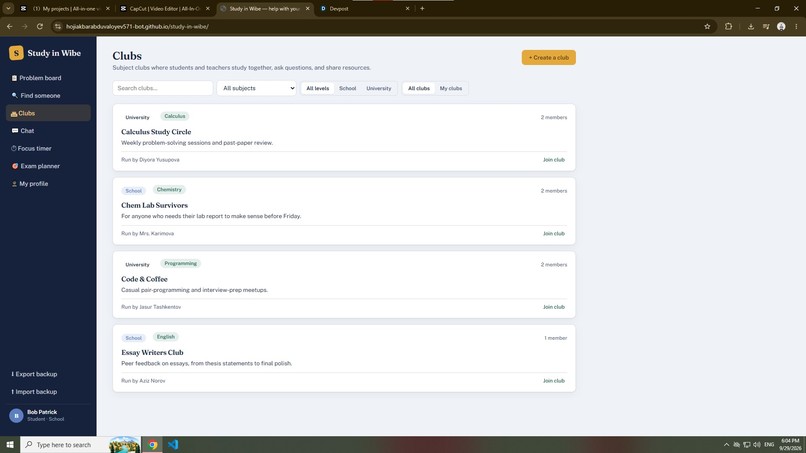This screenshot has width=806, height=453.
Task: Click Import backup in sidebar
Action: pyautogui.click(x=48, y=392)
